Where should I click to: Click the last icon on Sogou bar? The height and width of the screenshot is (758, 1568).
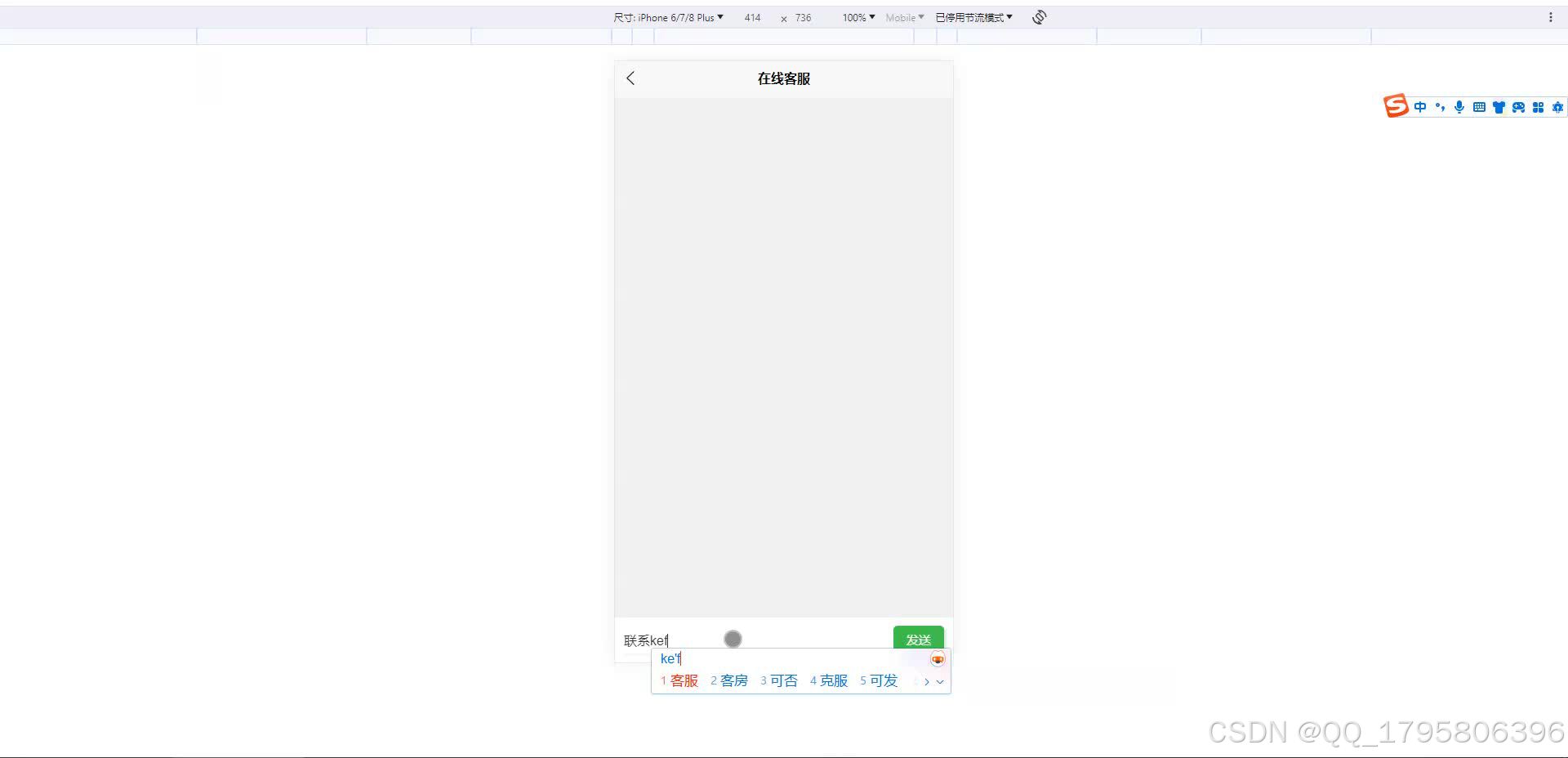pos(1557,107)
